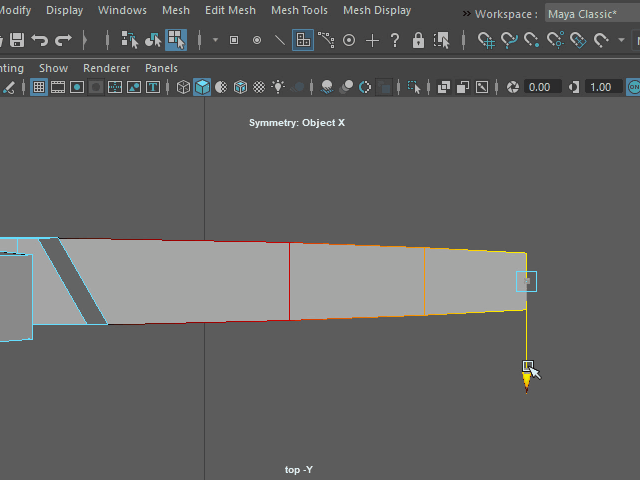The image size is (640, 480).
Task: Select by component type icon
Action: [176, 40]
